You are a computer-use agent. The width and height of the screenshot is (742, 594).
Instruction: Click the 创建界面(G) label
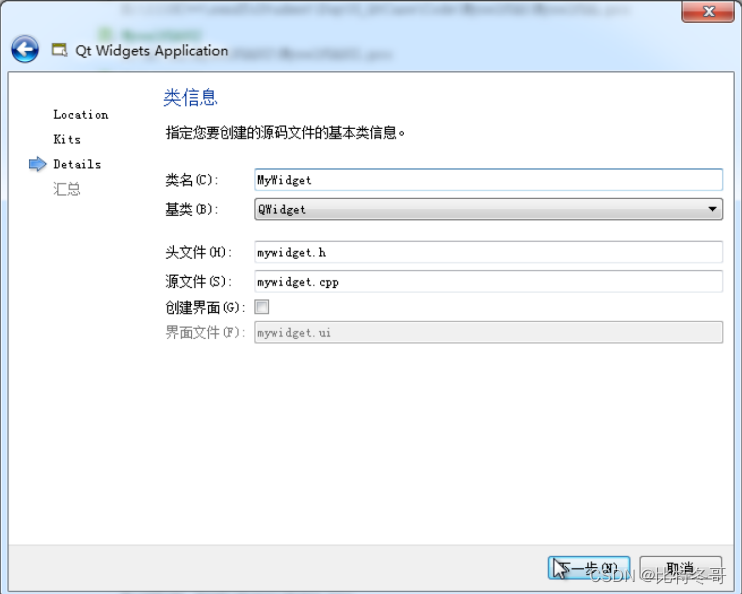click(205, 308)
